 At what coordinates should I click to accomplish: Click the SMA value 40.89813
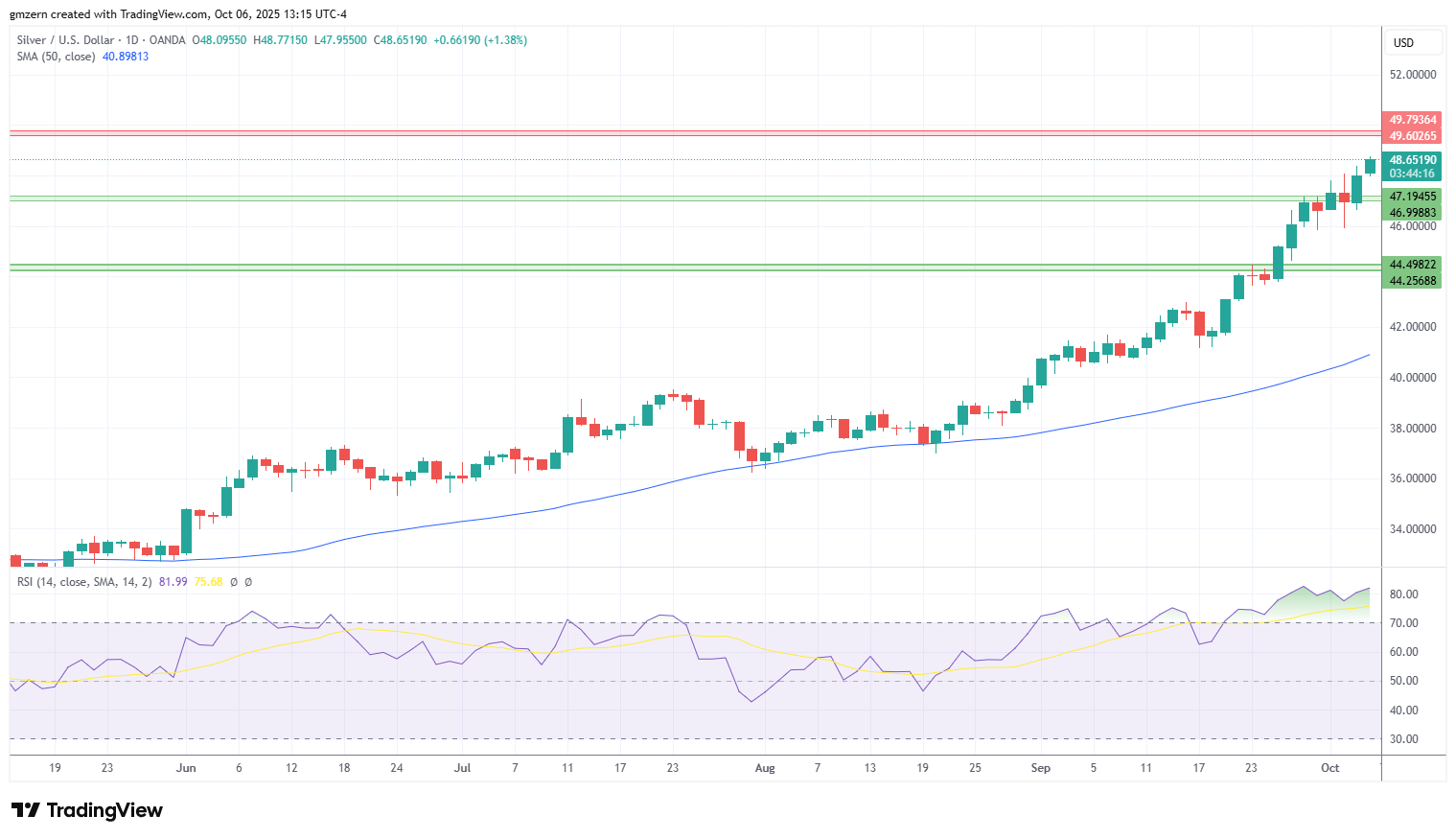126,57
